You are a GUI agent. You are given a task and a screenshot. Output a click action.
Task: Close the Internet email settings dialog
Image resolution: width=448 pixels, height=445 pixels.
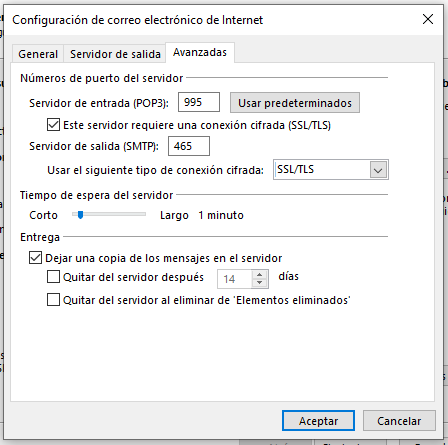point(428,19)
